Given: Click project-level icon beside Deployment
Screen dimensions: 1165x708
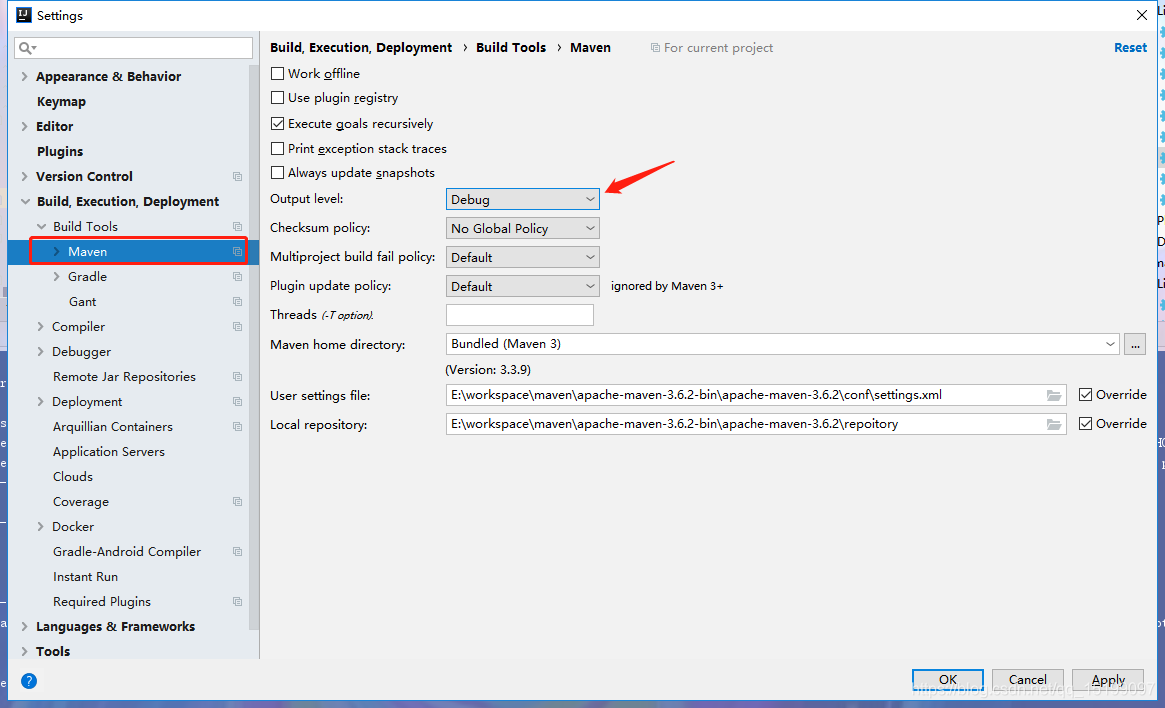Looking at the screenshot, I should 238,402.
